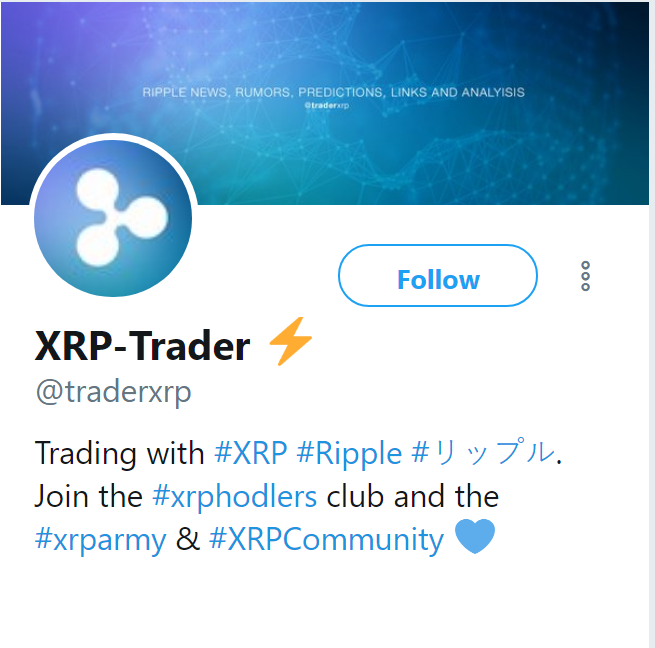Click the Follow button

438,275
